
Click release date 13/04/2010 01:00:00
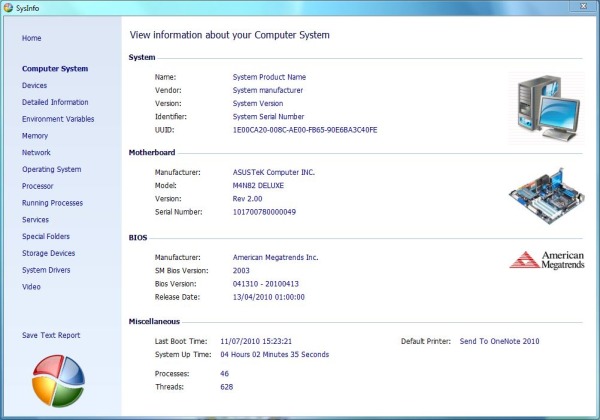coord(269,297)
